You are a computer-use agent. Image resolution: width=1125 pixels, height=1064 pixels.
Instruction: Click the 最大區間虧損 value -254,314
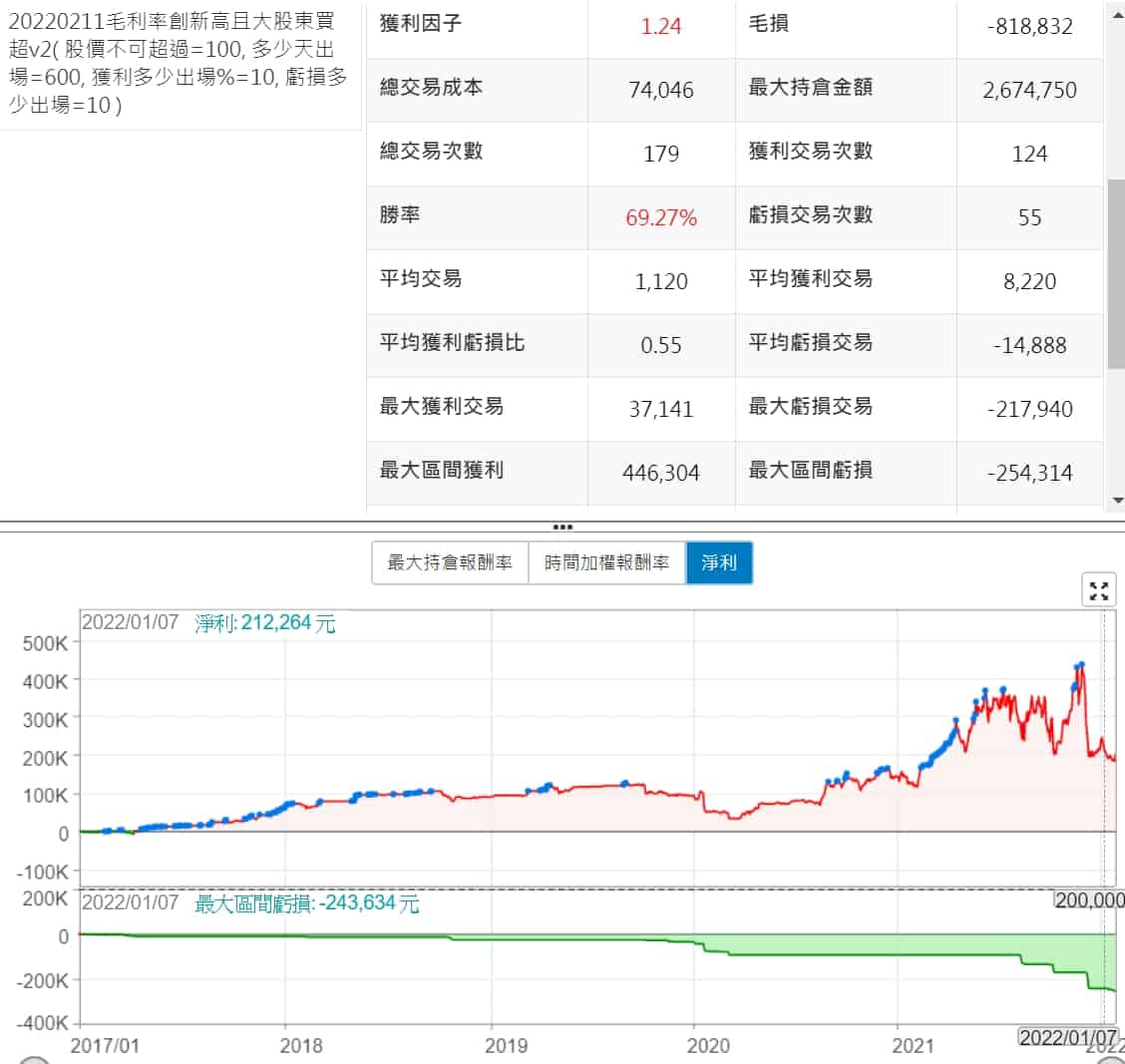(1030, 473)
